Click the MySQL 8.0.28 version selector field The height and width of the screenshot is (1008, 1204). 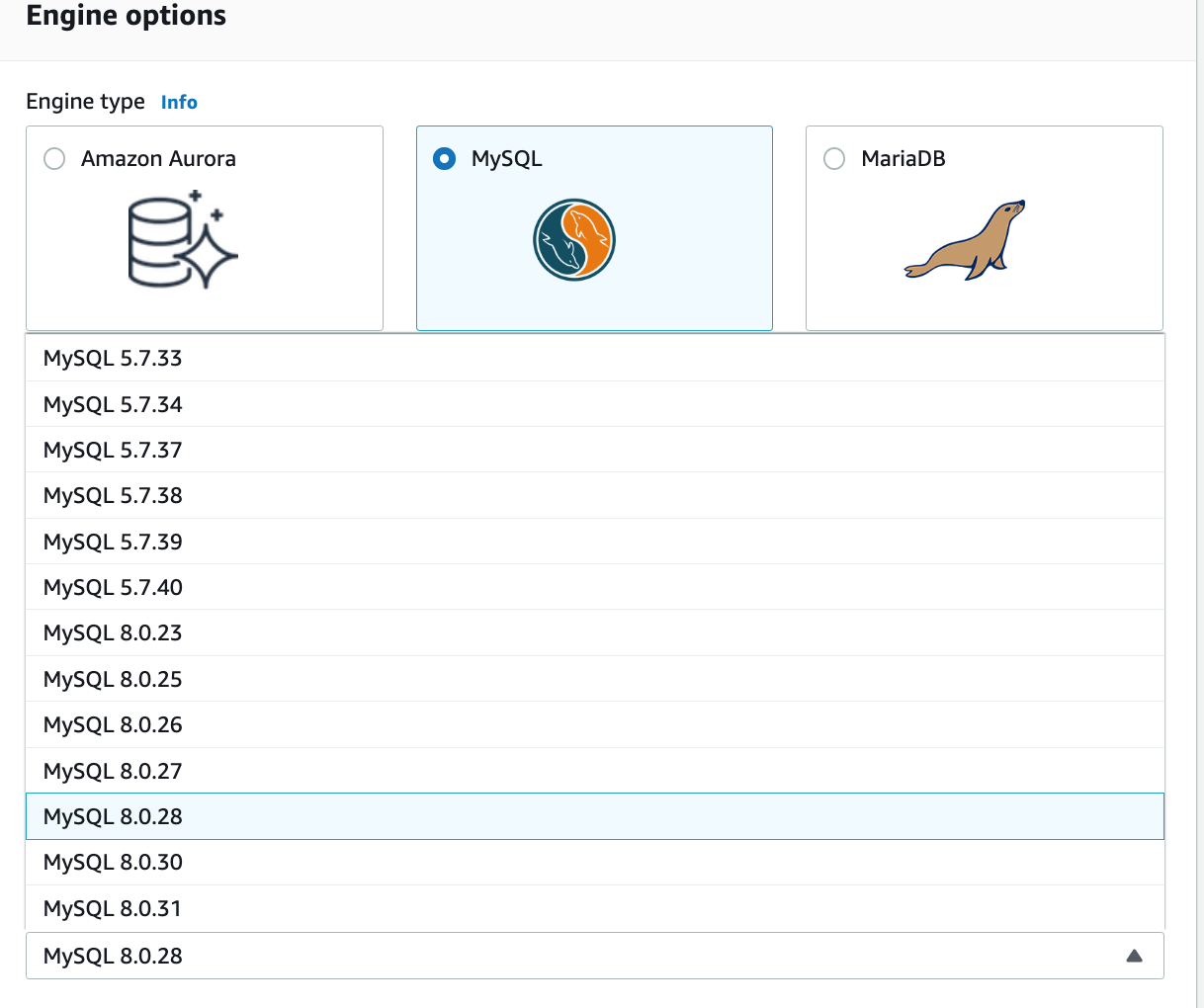[593, 955]
